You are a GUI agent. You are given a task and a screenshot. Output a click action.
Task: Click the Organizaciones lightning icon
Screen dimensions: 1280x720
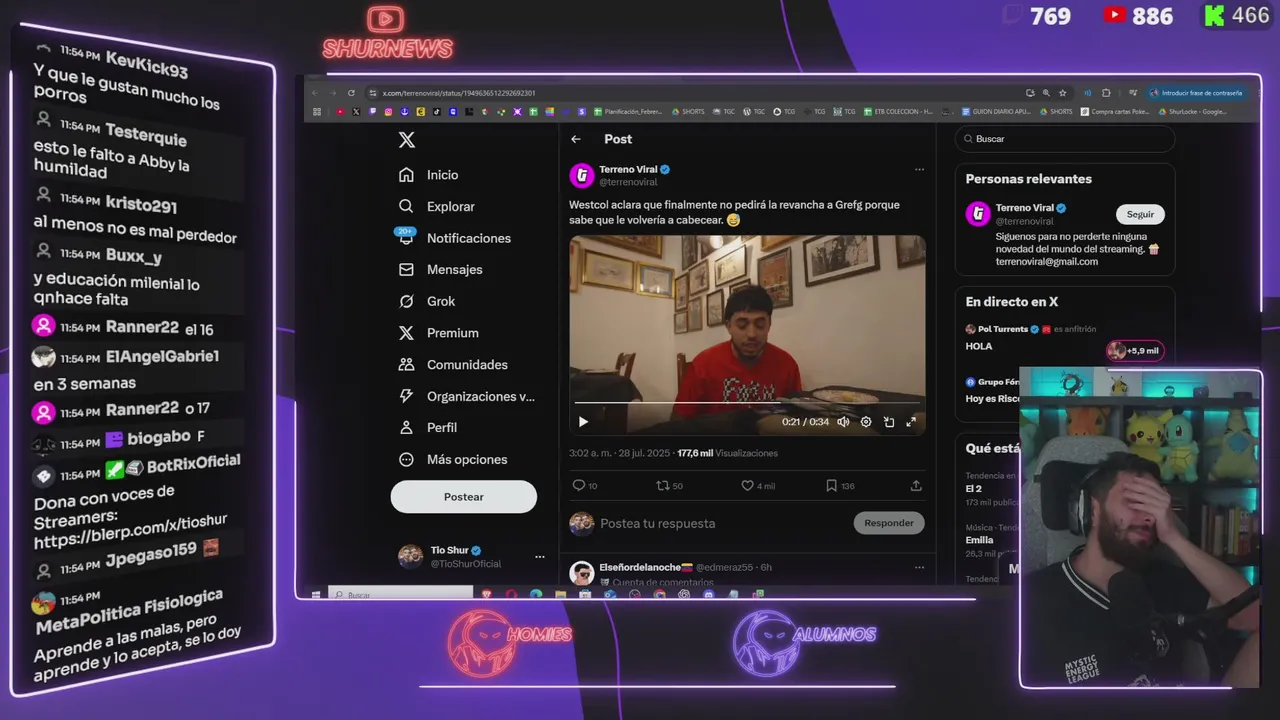[406, 396]
